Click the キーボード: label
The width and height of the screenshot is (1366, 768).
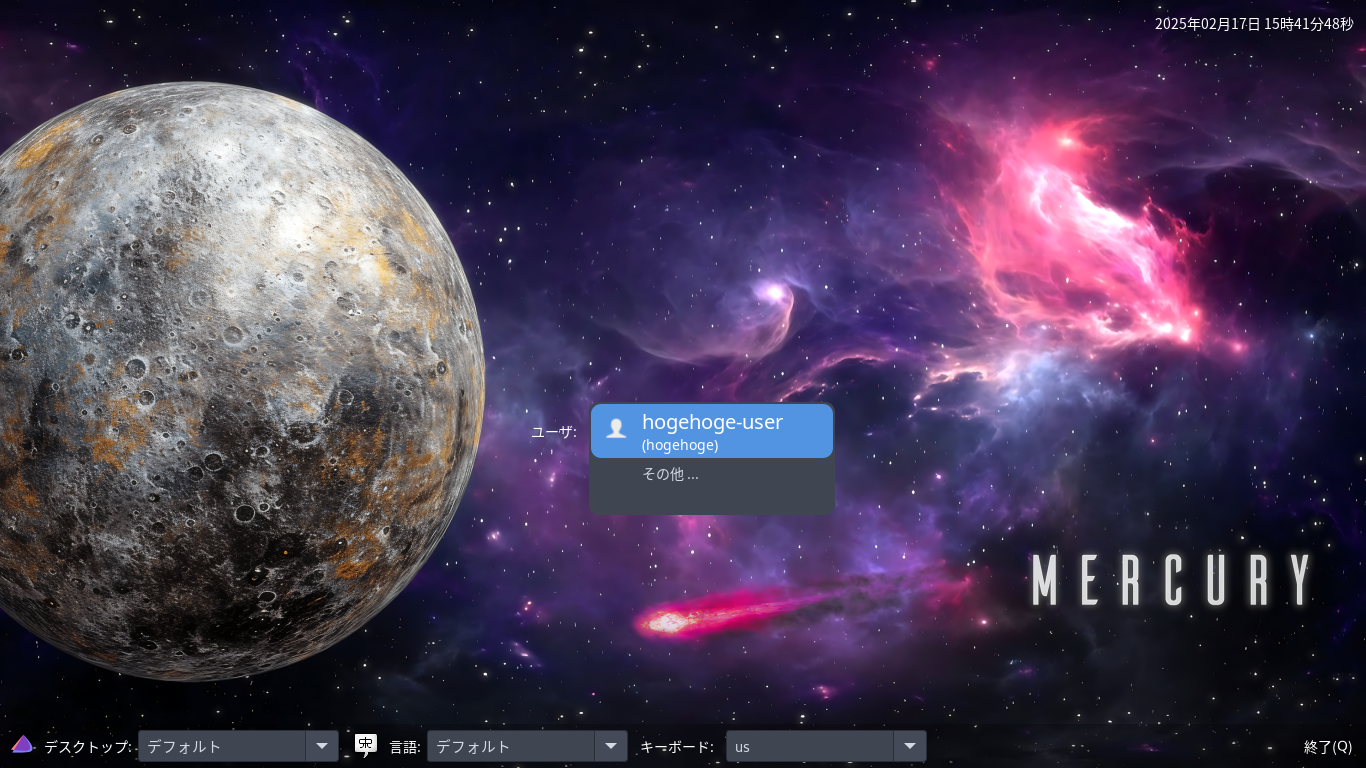pos(677,747)
